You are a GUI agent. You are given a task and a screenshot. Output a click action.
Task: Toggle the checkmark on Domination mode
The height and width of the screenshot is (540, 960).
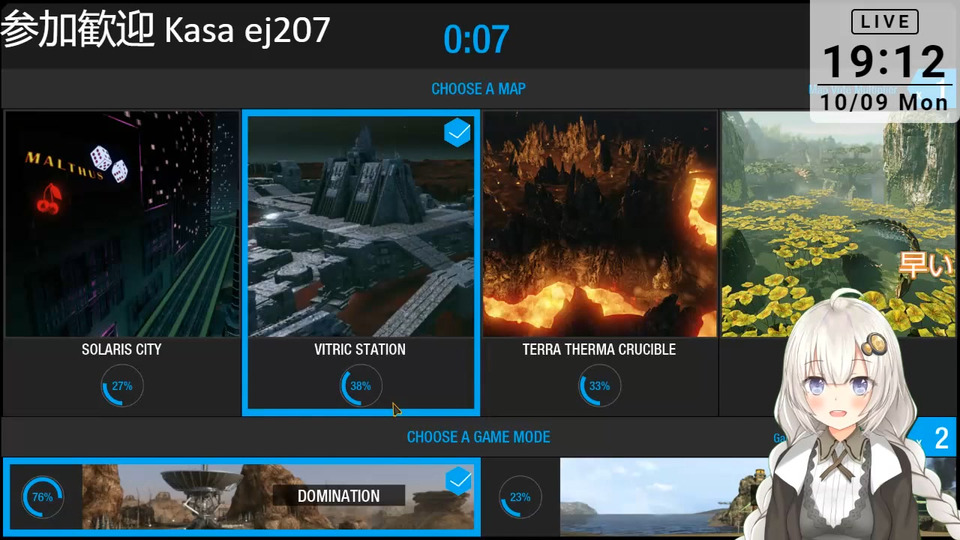(458, 481)
